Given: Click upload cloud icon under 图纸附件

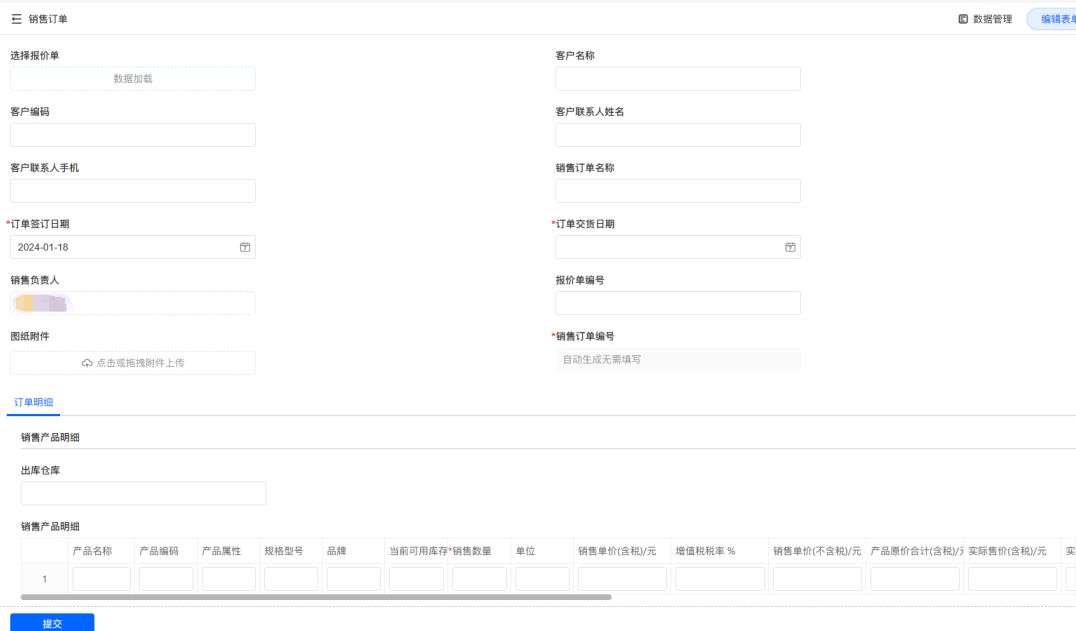Looking at the screenshot, I should tap(88, 363).
